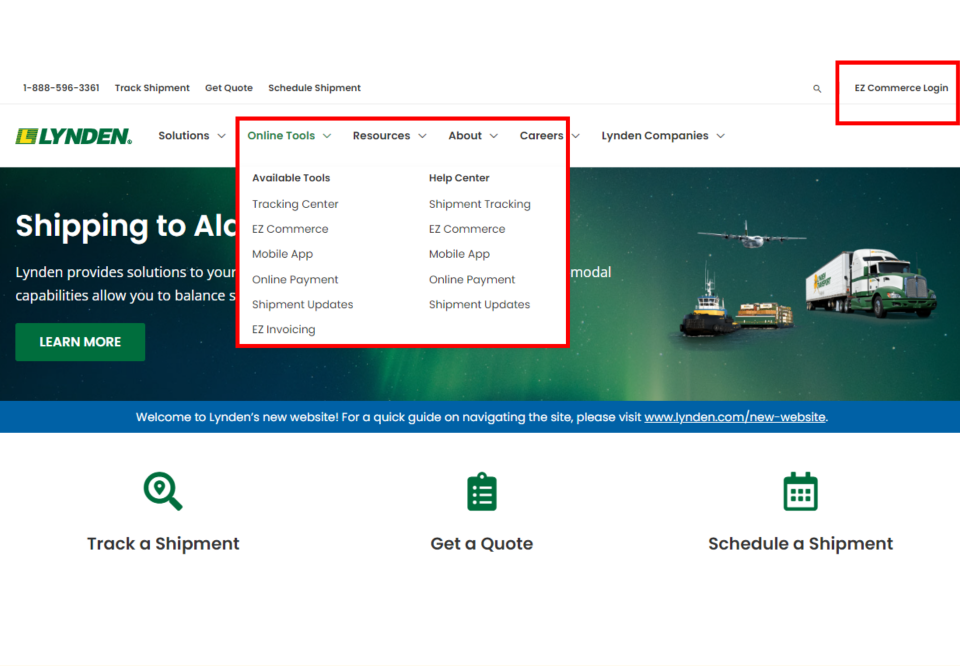
Task: Open EZ Commerce under Help Center
Action: pyautogui.click(x=467, y=230)
